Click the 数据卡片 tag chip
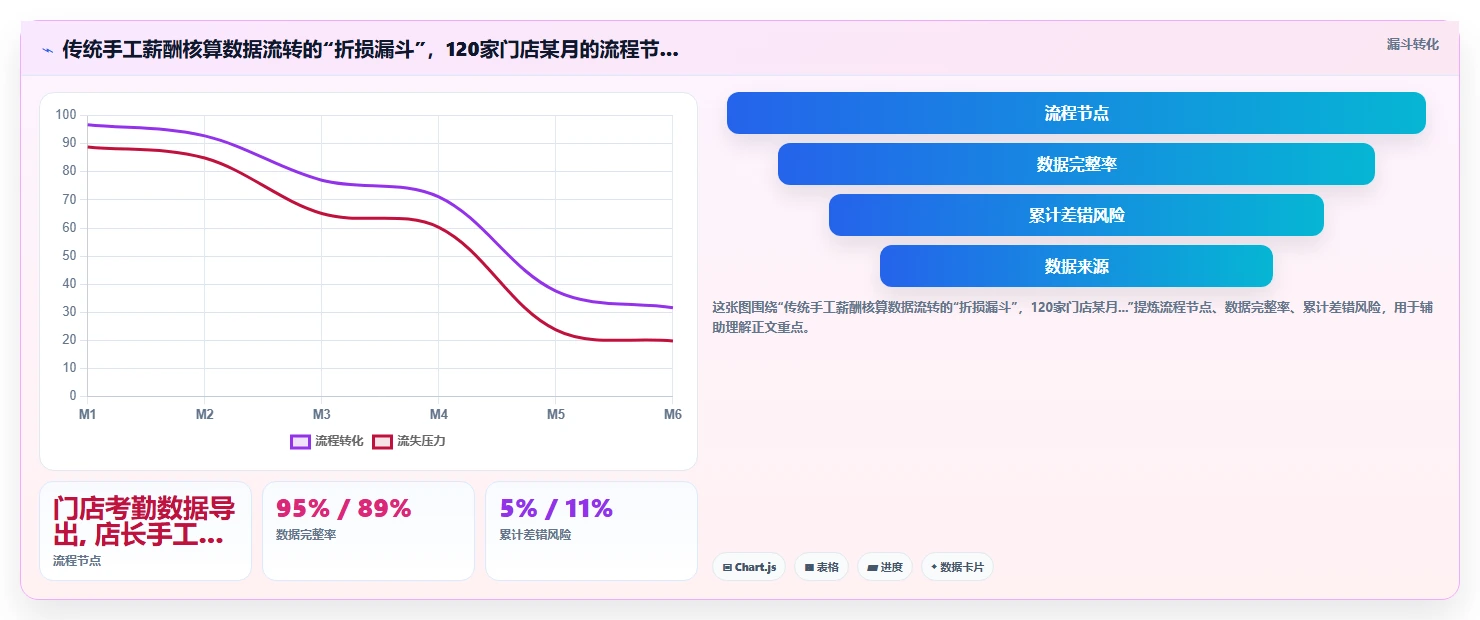This screenshot has height=620, width=1480. click(x=957, y=567)
